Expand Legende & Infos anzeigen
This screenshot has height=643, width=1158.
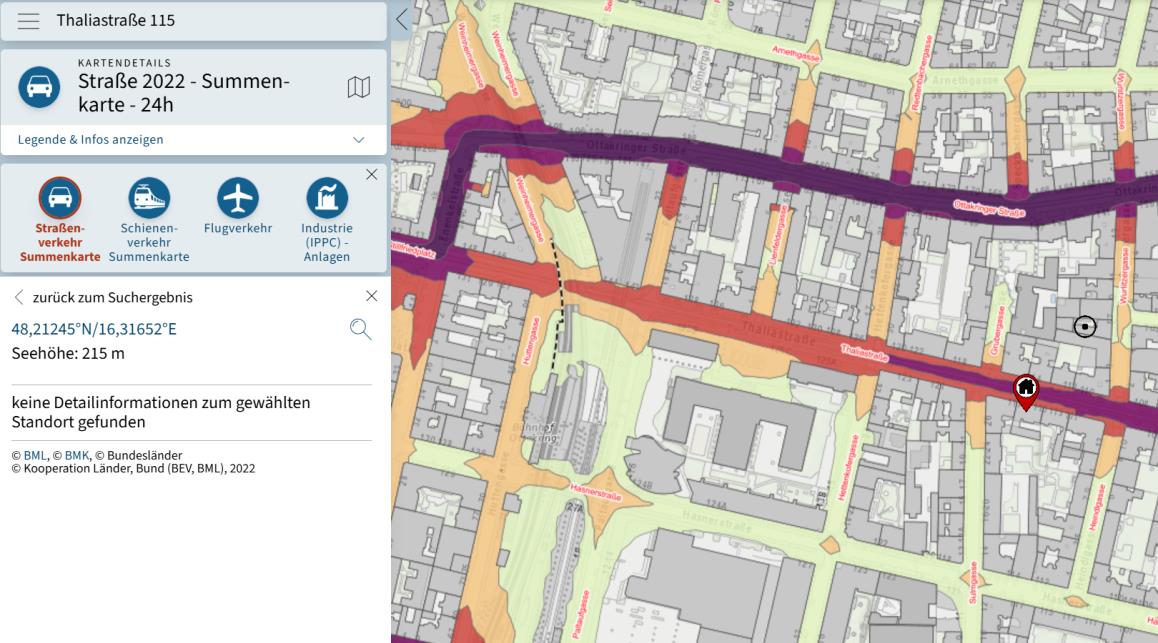coord(193,140)
